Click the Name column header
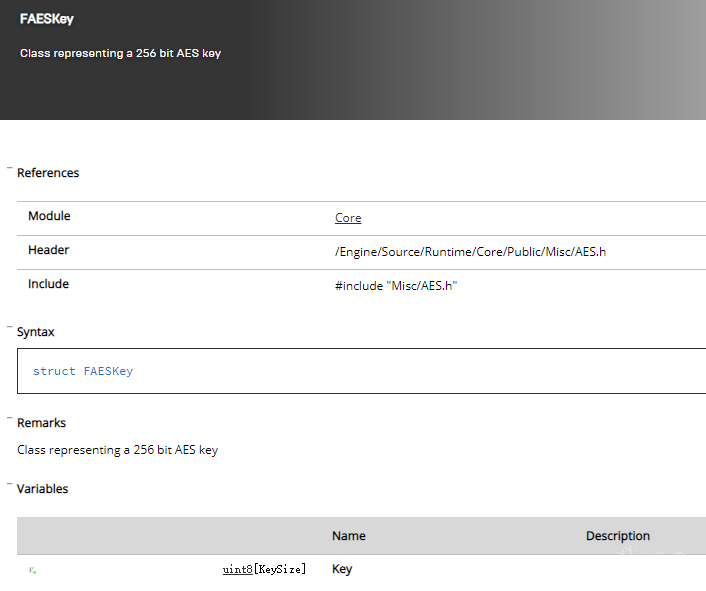 [348, 536]
